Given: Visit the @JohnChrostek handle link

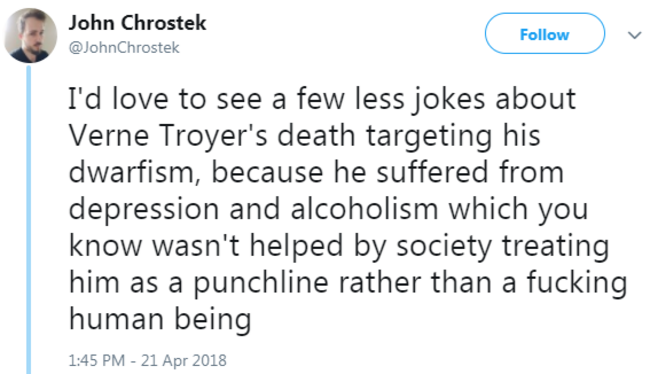Looking at the screenshot, I should pos(124,48).
